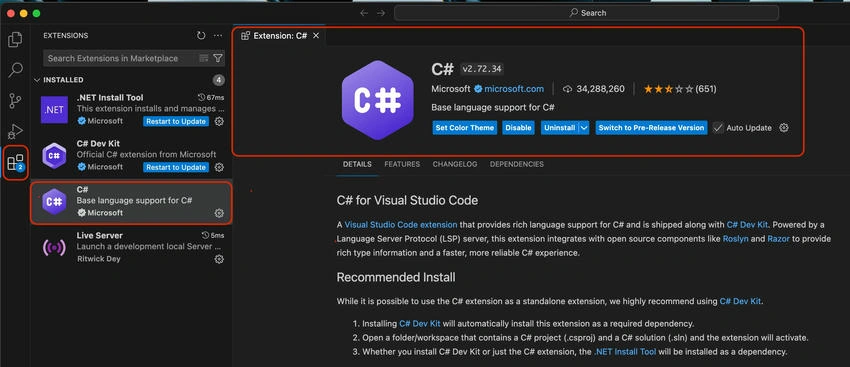Open the Extensions view icon
Viewport: 850px width, 367px height.
[x=15, y=163]
